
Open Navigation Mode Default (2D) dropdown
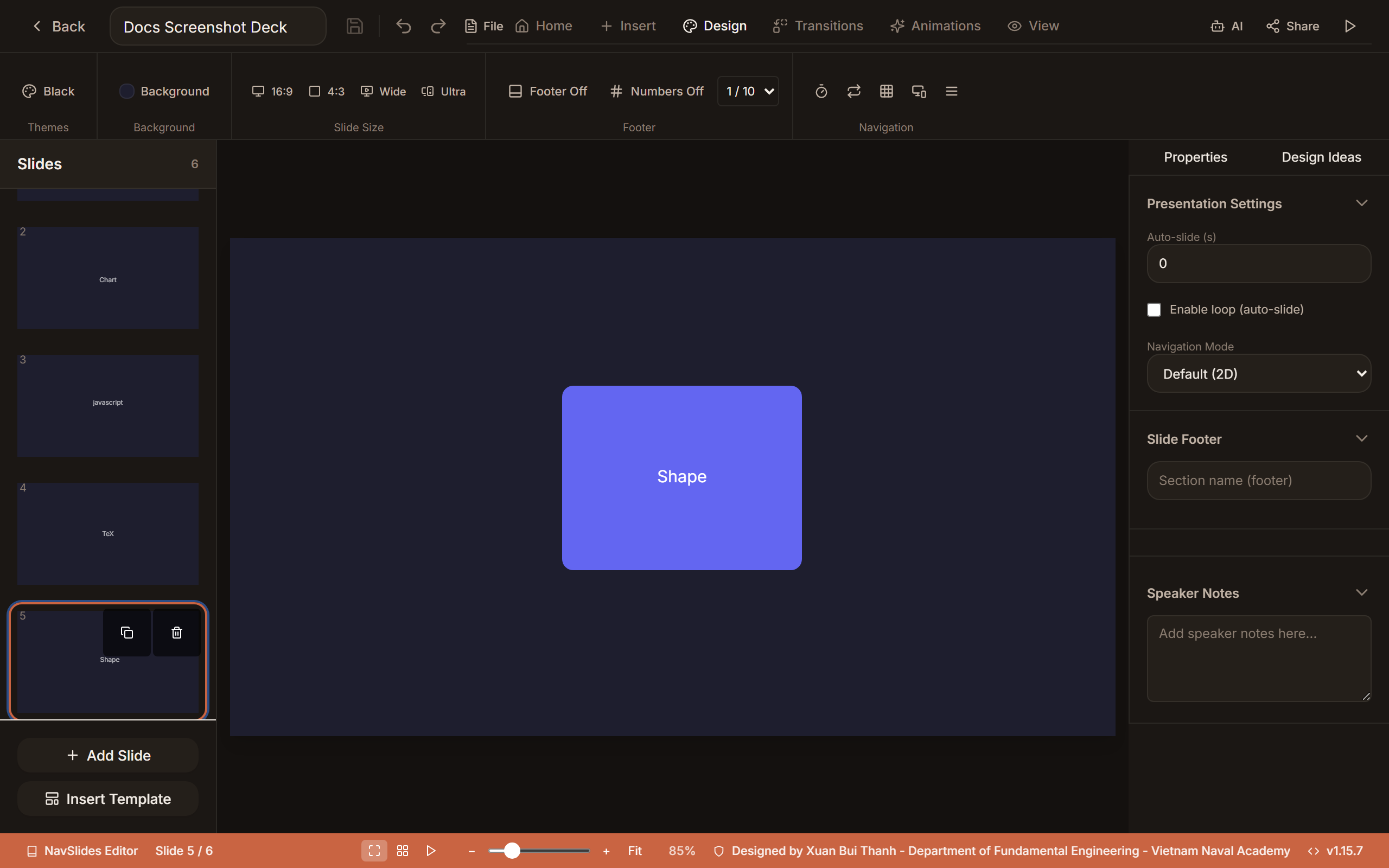coord(1259,374)
